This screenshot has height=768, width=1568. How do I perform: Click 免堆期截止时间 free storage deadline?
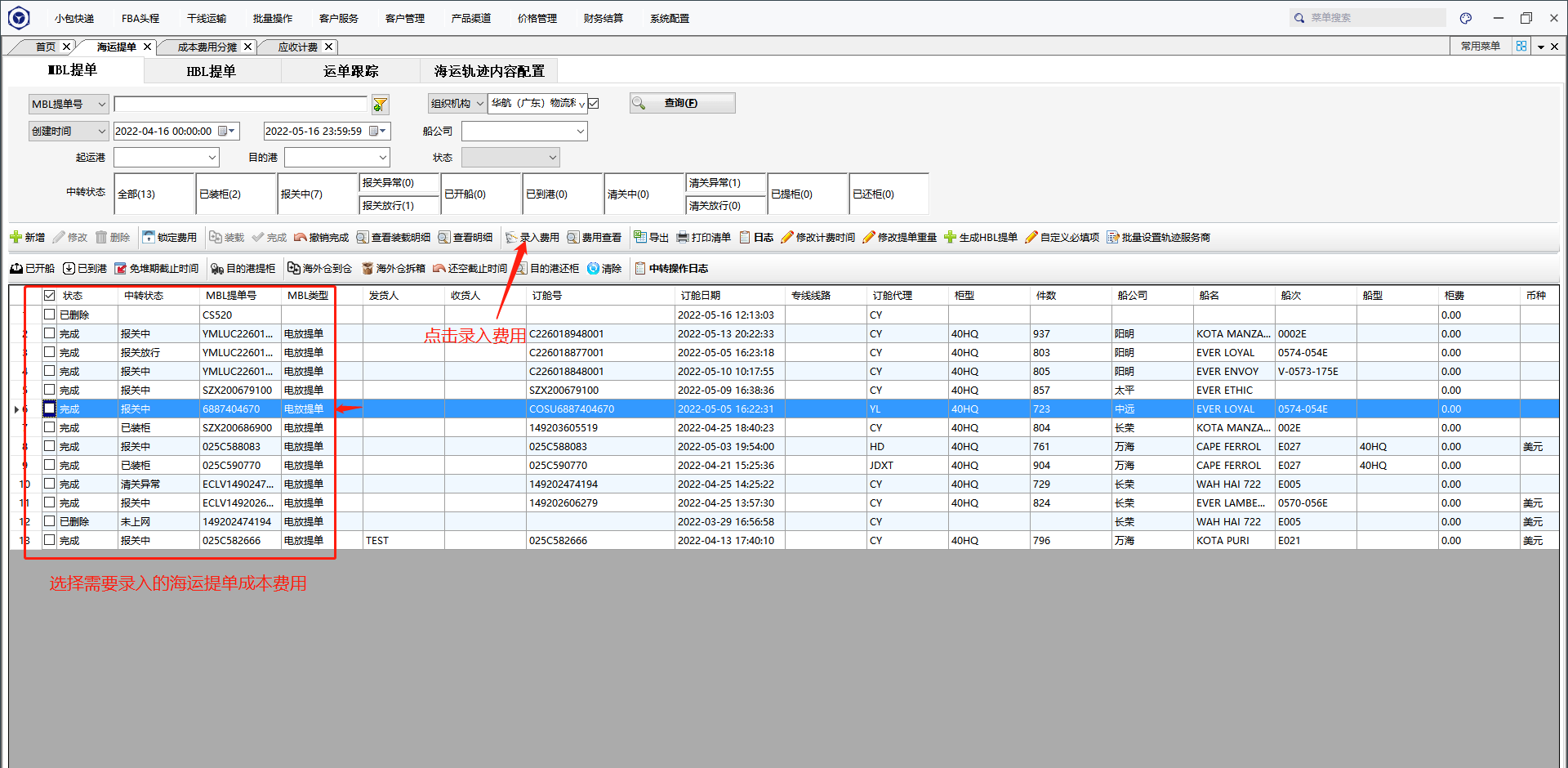click(156, 268)
